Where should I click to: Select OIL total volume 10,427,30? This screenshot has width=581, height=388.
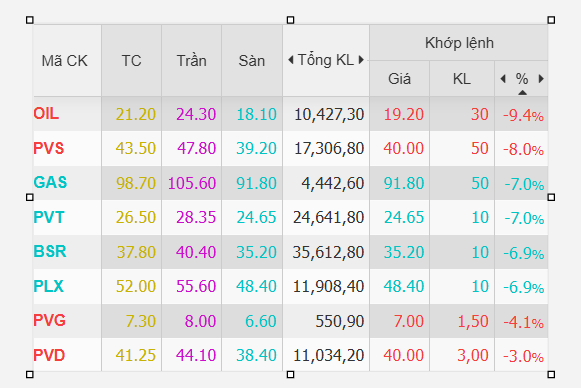(329, 115)
